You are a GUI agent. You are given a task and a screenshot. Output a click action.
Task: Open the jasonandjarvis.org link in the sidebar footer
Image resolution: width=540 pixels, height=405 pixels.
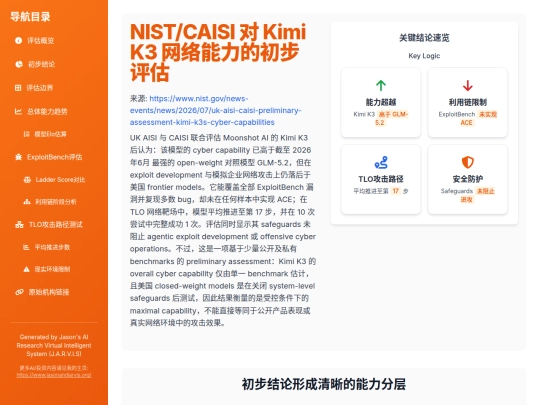coord(54,375)
